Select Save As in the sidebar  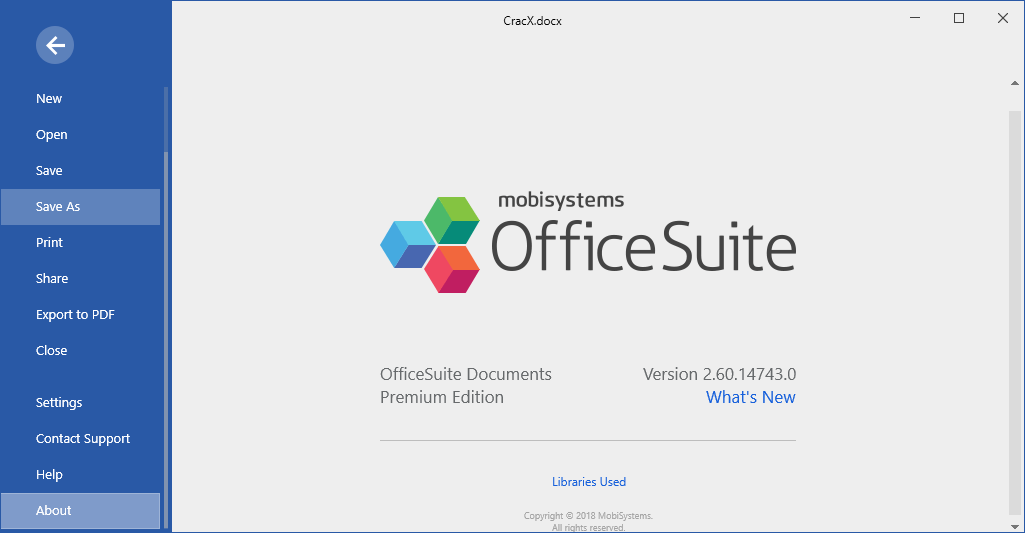point(80,207)
